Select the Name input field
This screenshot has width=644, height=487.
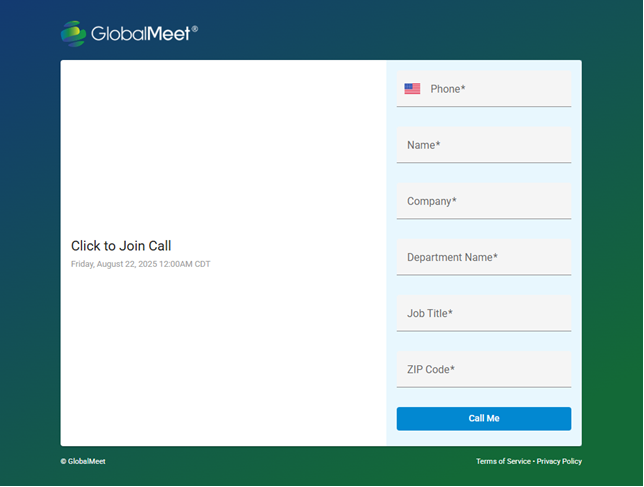pyautogui.click(x=484, y=145)
